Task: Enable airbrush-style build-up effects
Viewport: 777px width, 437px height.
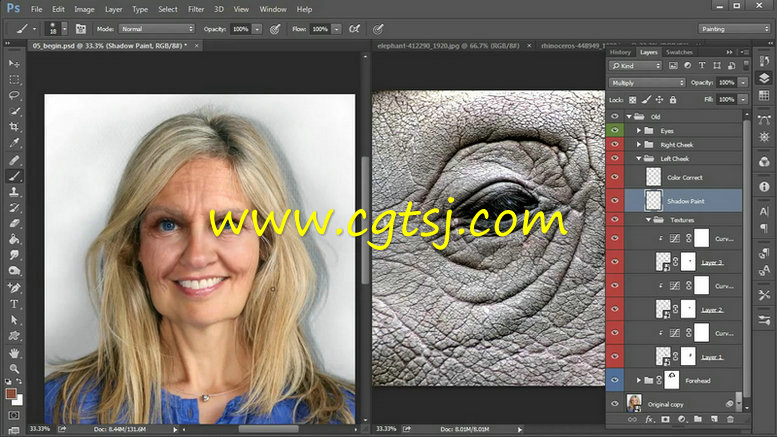Action: click(x=354, y=29)
